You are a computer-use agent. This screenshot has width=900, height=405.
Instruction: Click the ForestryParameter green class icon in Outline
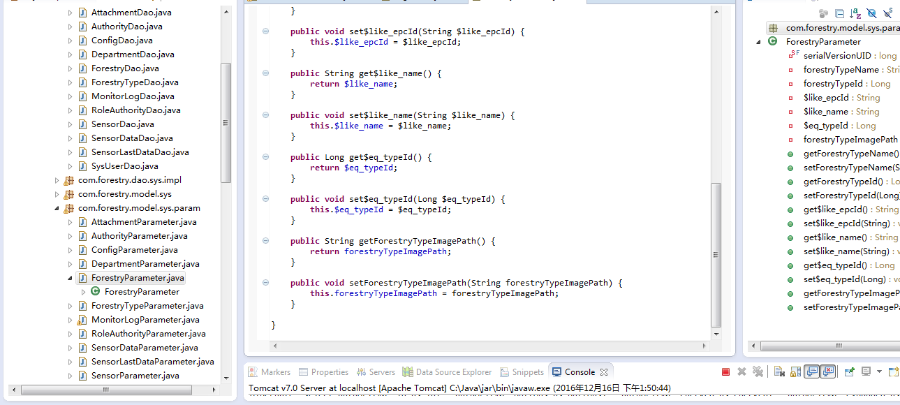point(773,42)
